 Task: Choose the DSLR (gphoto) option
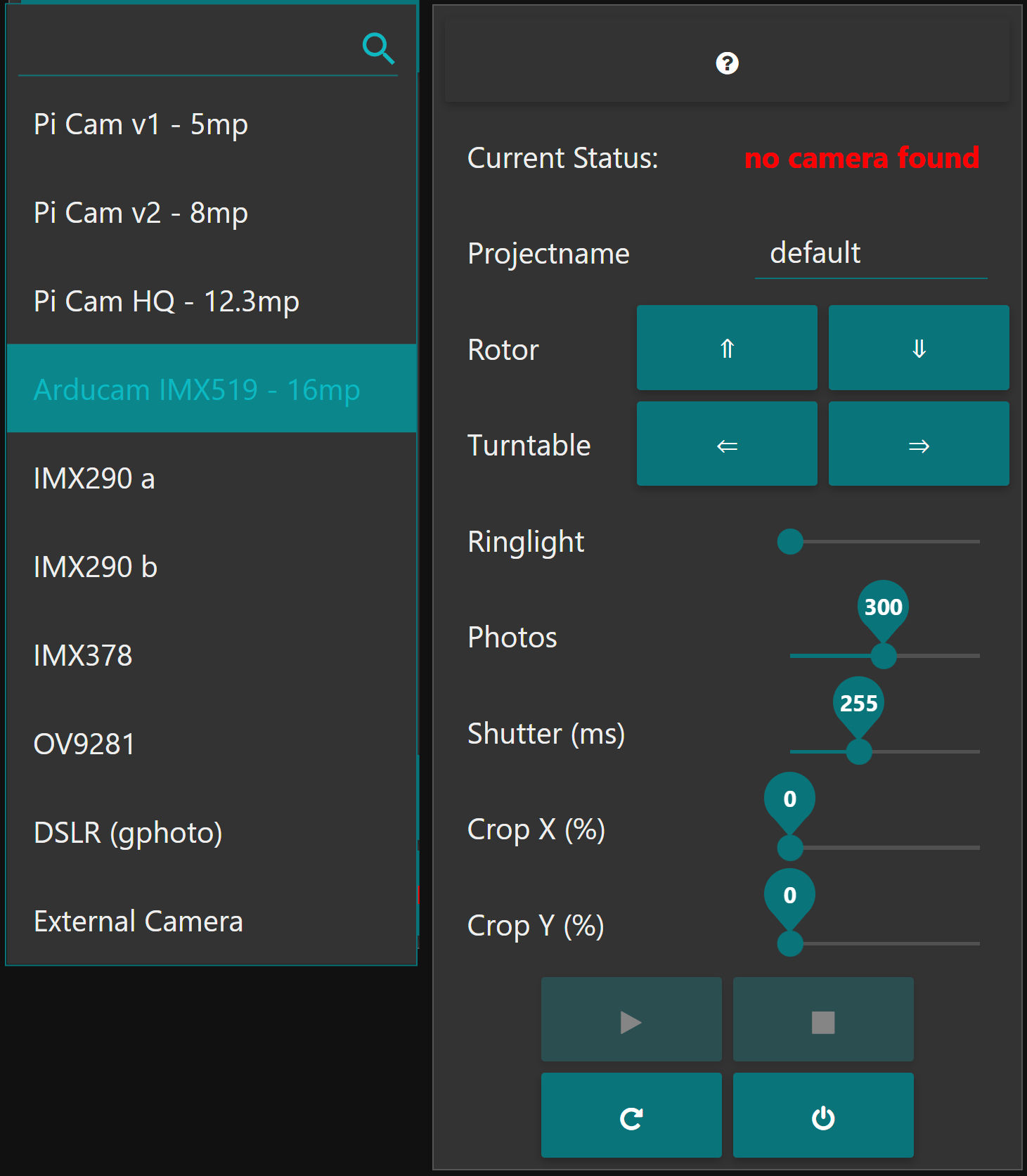point(128,832)
